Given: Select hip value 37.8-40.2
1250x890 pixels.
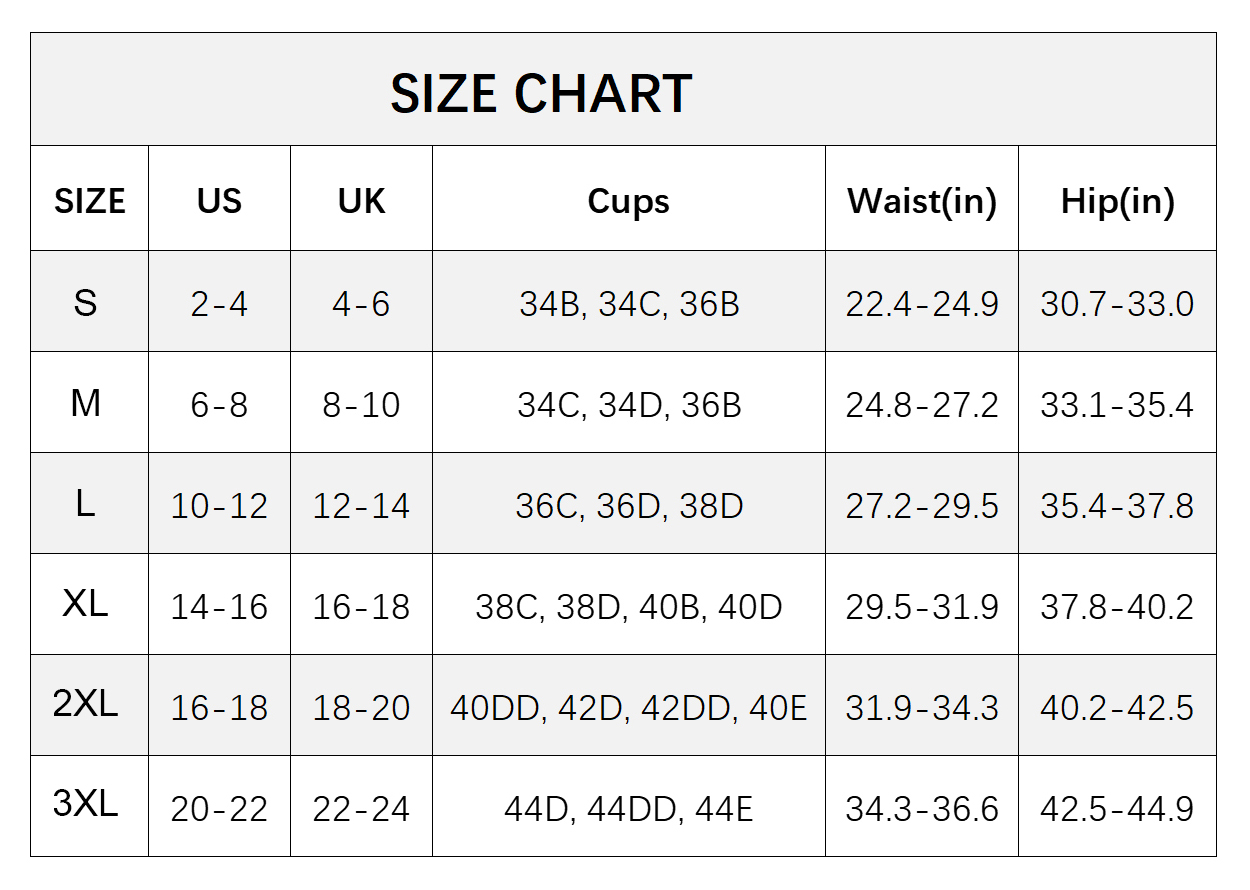Looking at the screenshot, I should (1117, 607).
